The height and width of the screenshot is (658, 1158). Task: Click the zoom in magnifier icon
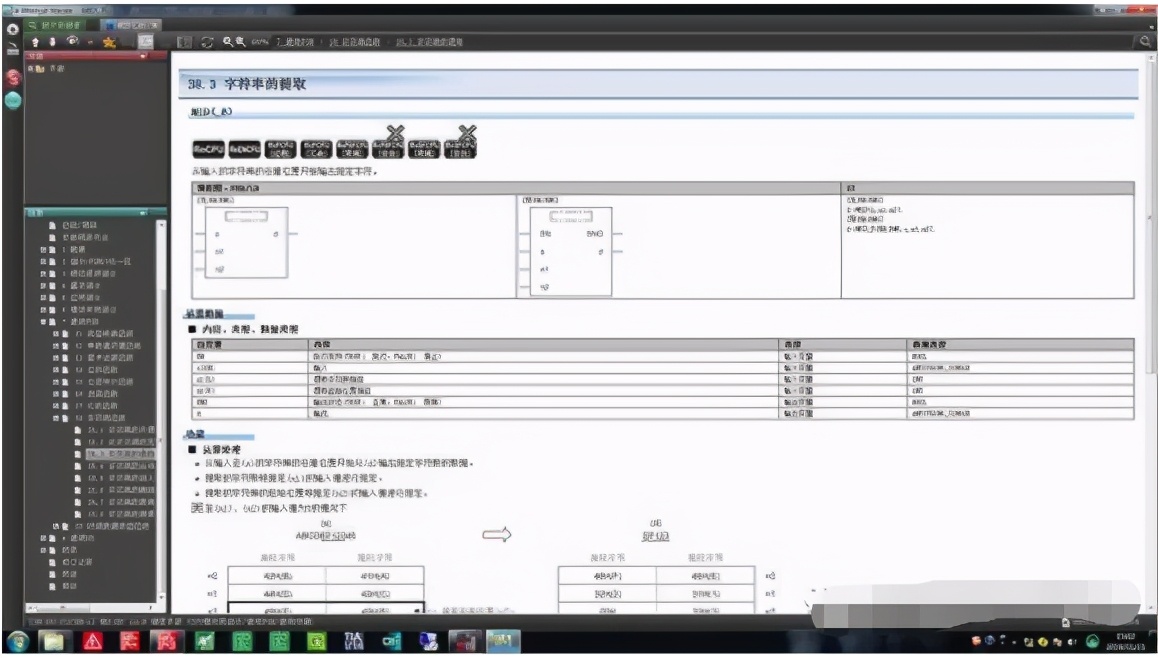pos(228,42)
